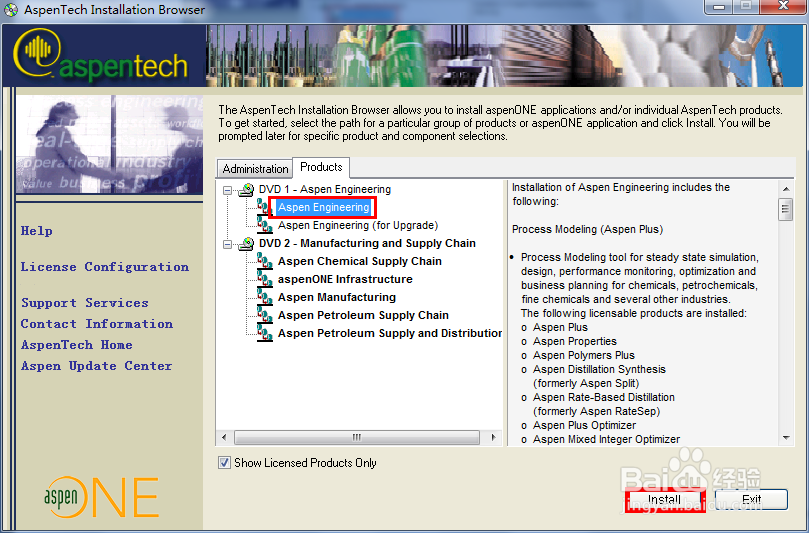Image resolution: width=809 pixels, height=533 pixels.
Task: Collapse the DVD 1 - Aspen Engineering node
Action: pyautogui.click(x=227, y=190)
